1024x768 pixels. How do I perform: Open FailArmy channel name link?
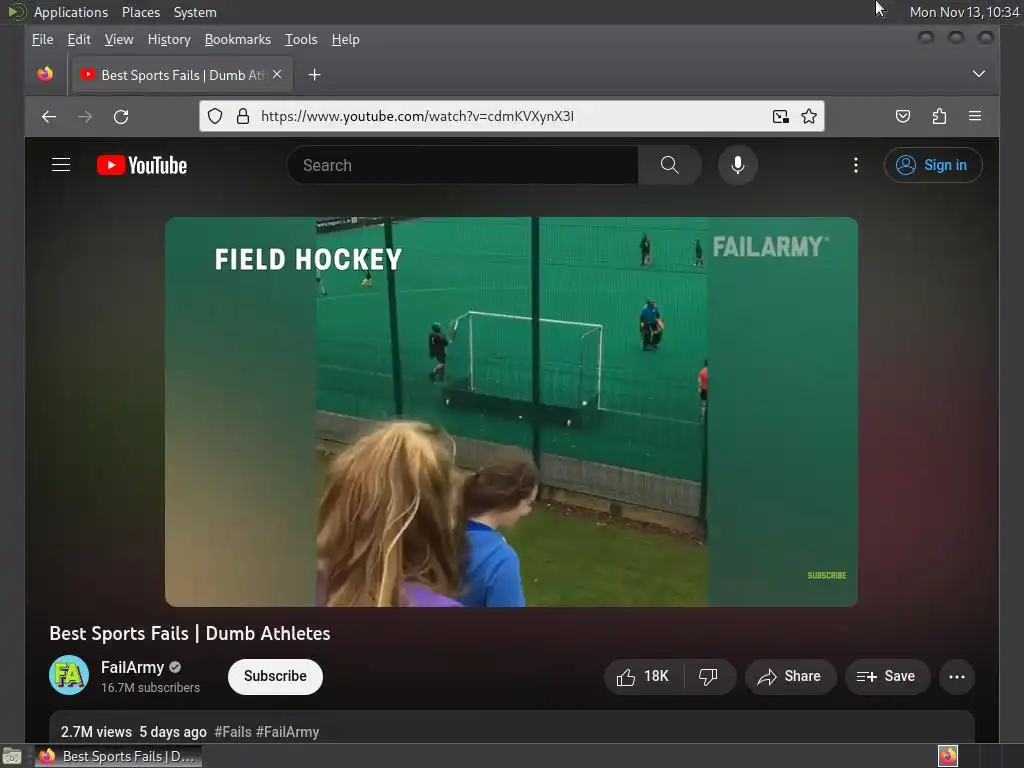point(132,667)
